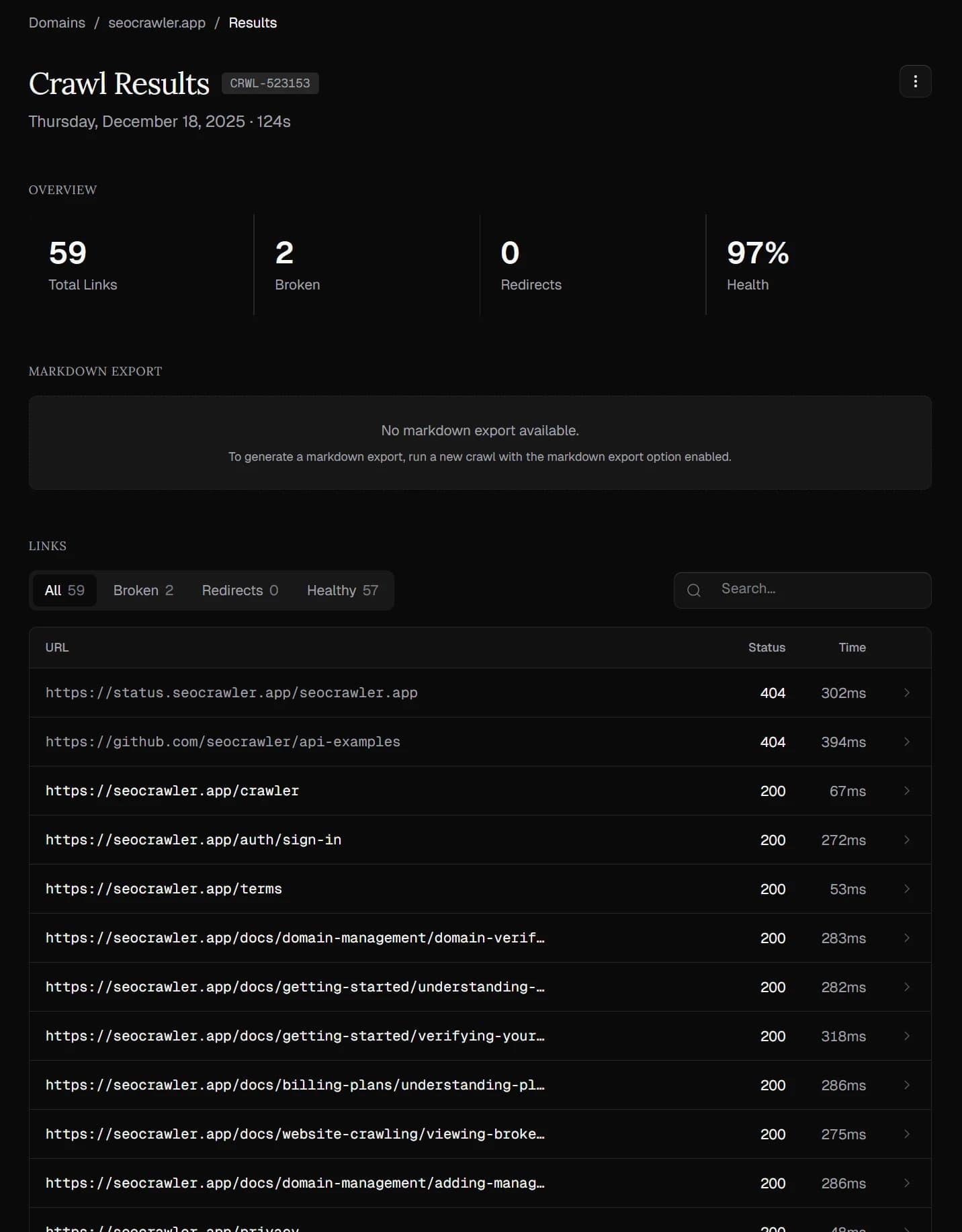The width and height of the screenshot is (962, 1232).
Task: Click the Status column header
Action: [767, 648]
